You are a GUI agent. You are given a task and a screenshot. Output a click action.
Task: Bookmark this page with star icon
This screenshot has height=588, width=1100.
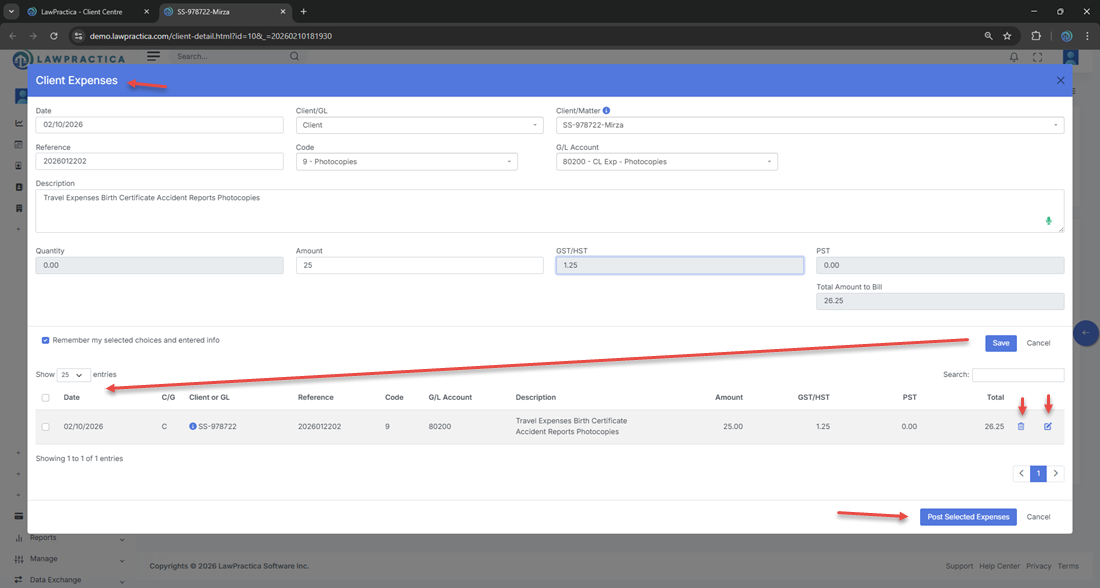point(1007,36)
